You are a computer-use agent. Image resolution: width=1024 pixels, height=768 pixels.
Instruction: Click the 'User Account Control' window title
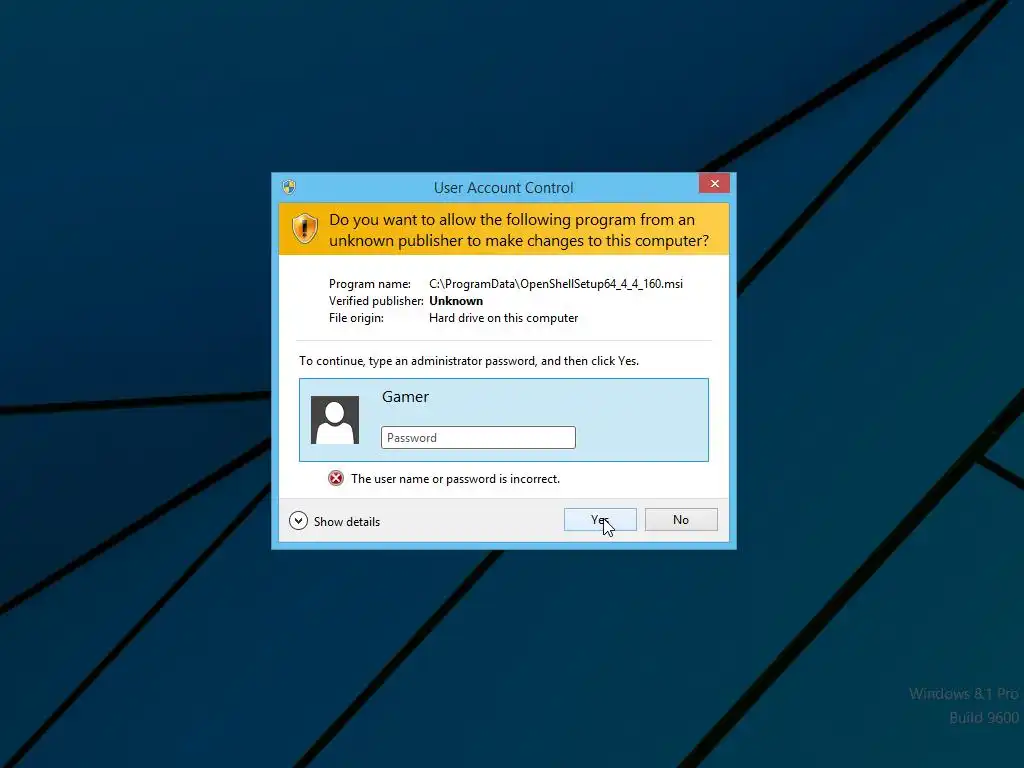(504, 187)
